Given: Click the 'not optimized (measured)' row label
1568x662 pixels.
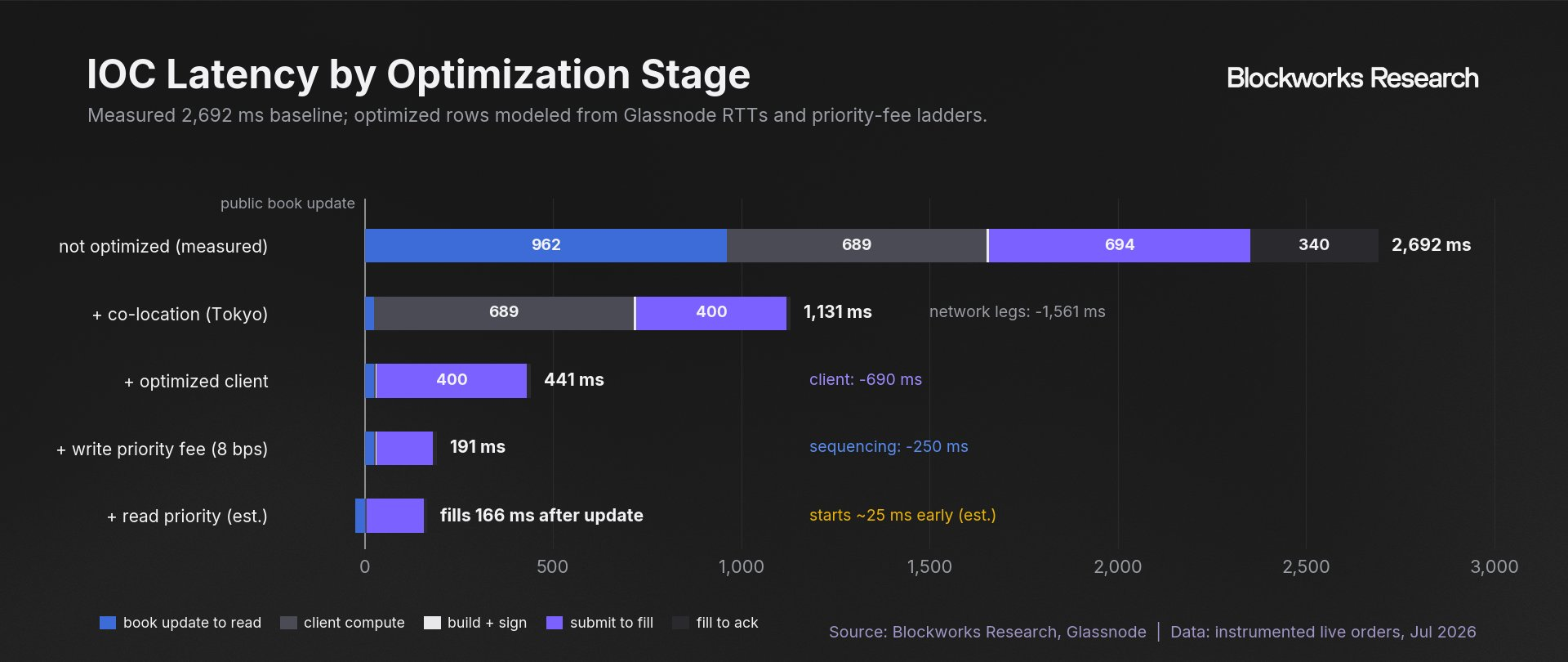Looking at the screenshot, I should (163, 247).
